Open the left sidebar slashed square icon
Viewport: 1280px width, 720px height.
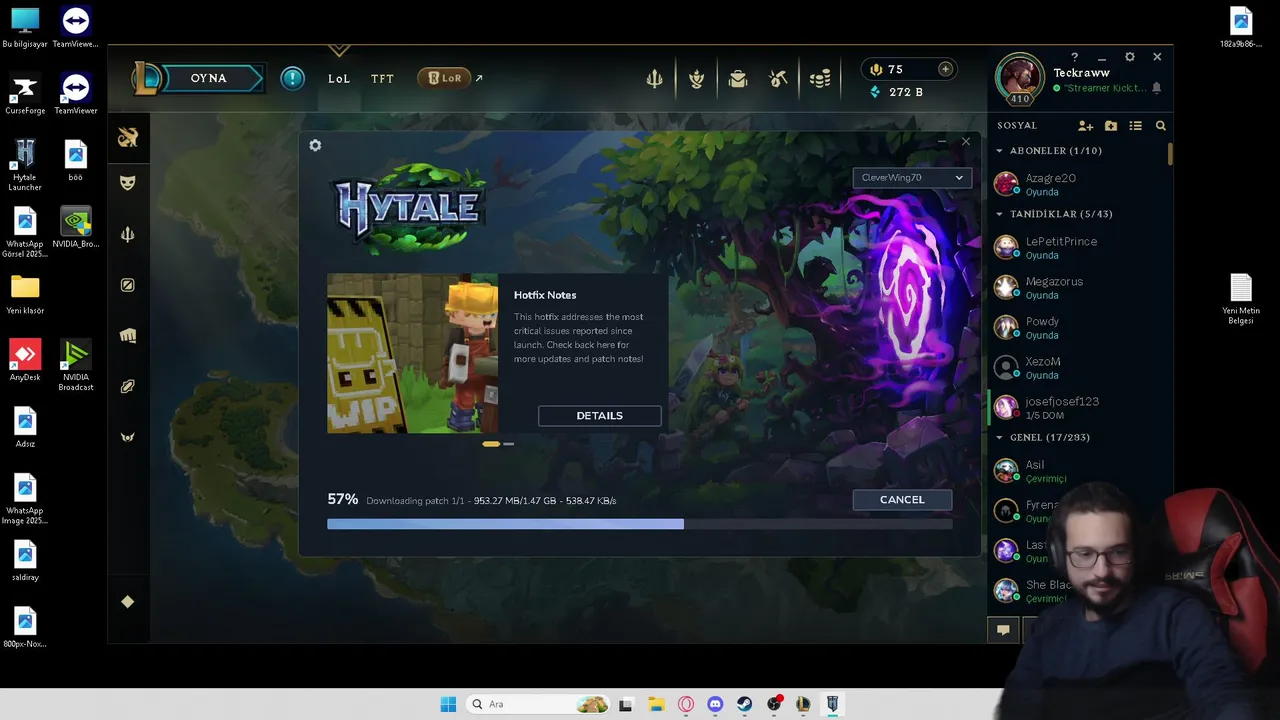(x=128, y=285)
